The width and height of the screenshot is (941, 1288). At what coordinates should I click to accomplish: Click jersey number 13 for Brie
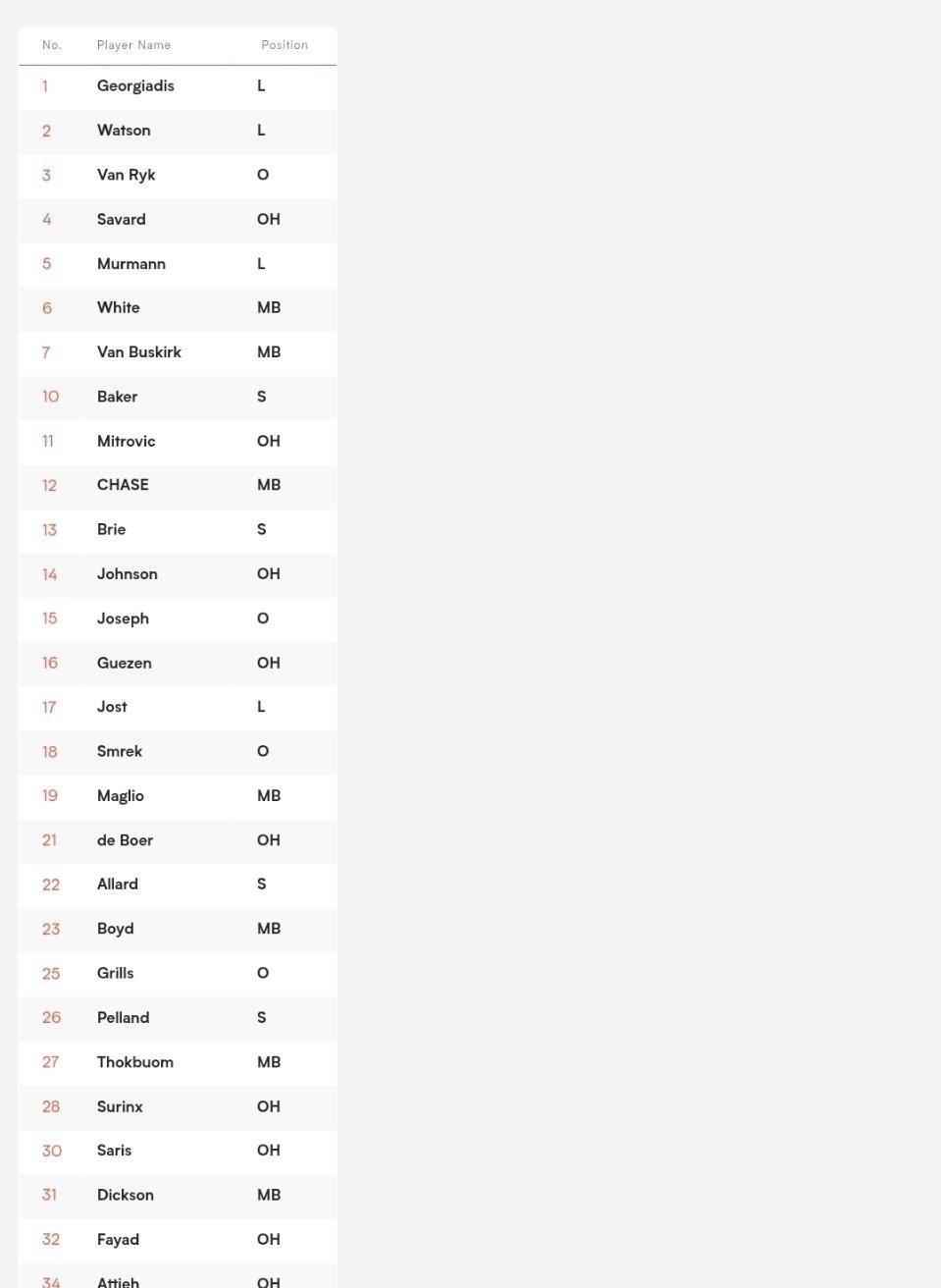click(x=49, y=529)
